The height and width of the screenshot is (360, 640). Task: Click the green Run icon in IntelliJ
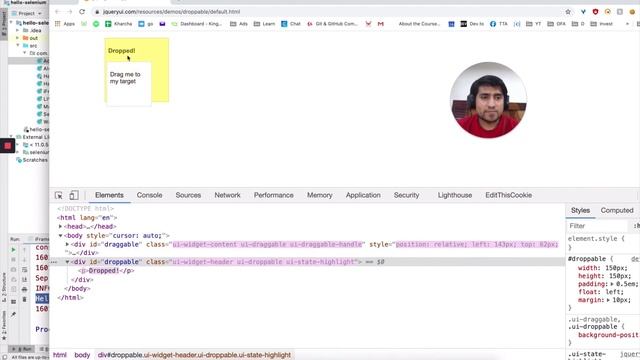pos(13,249)
